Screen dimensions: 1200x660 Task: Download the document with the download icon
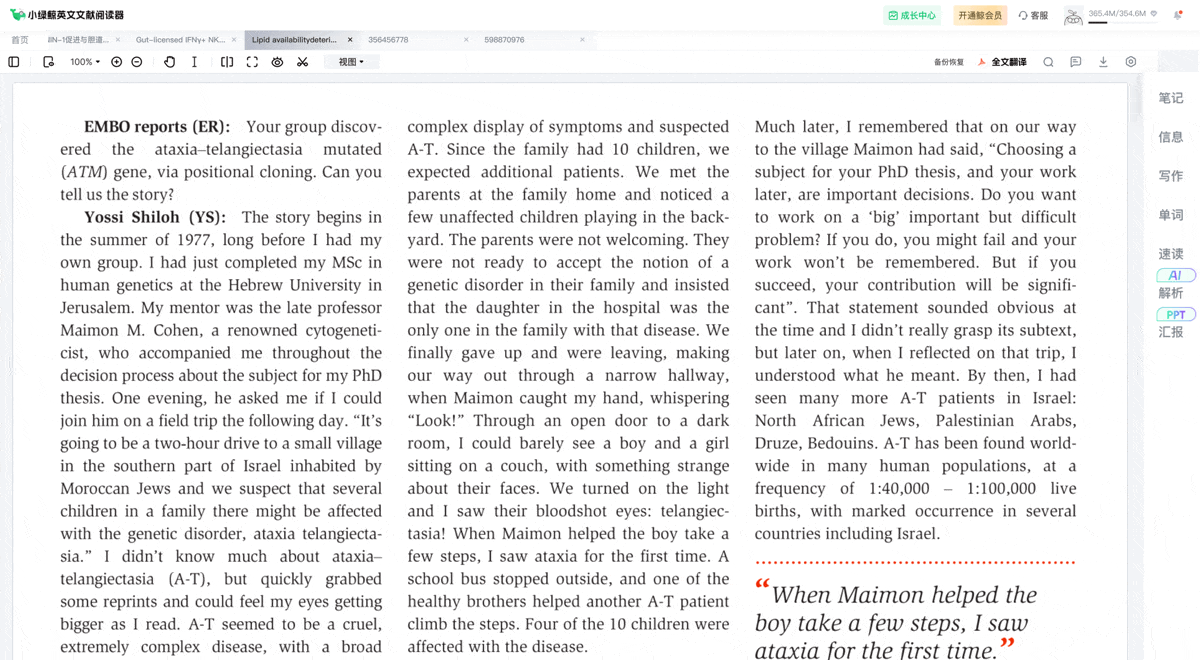tap(1103, 62)
